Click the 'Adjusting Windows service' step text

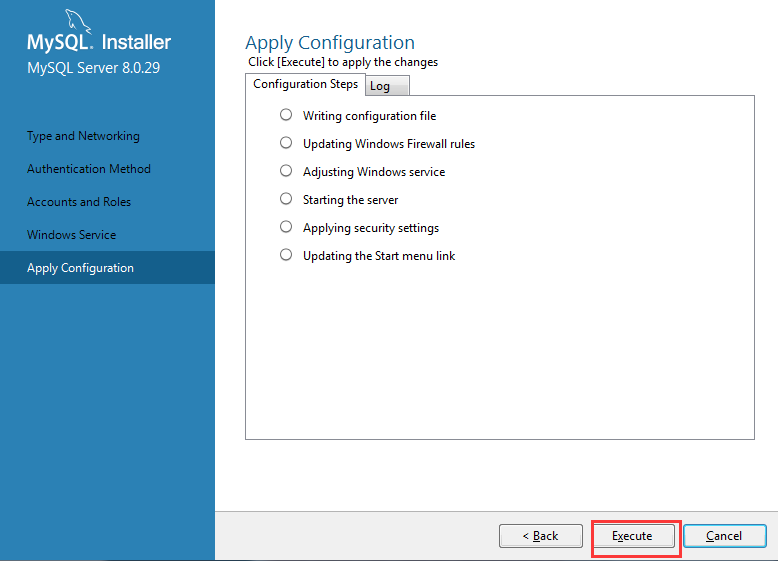point(374,172)
